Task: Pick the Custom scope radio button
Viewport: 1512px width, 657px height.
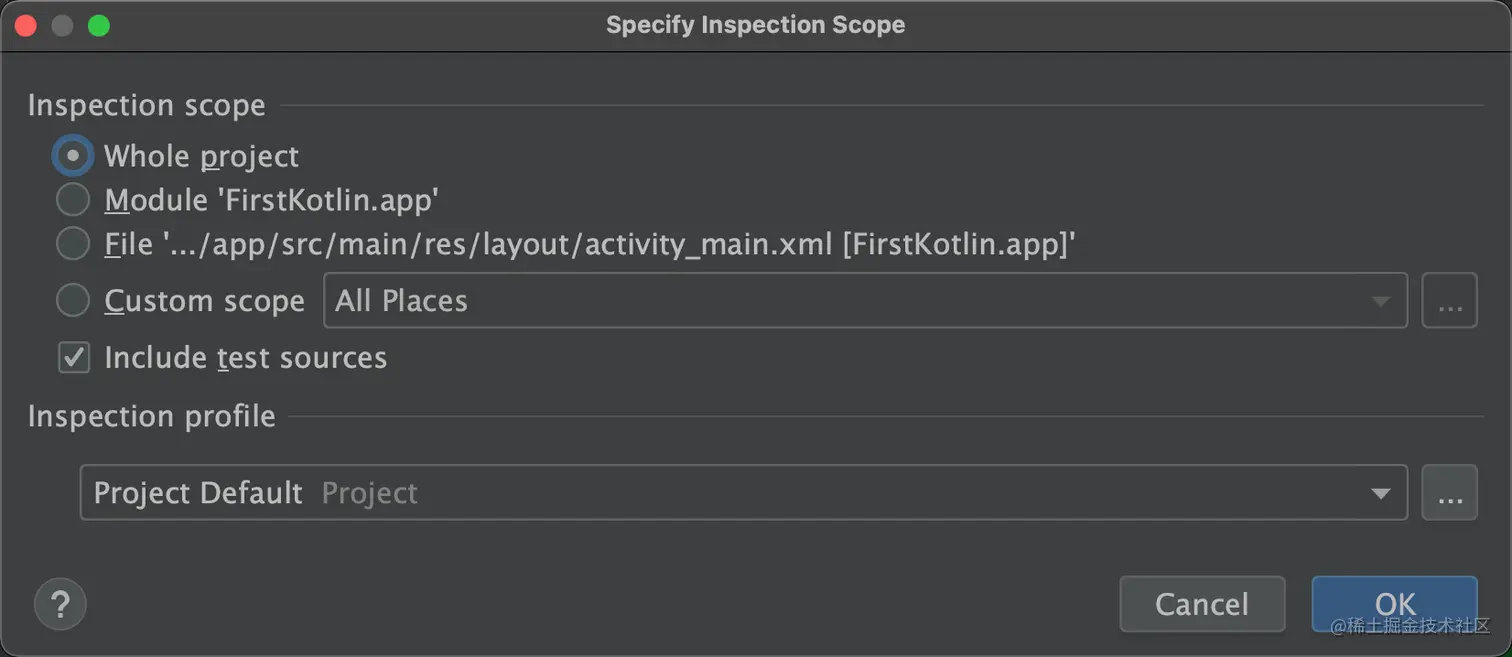Action: tap(73, 300)
